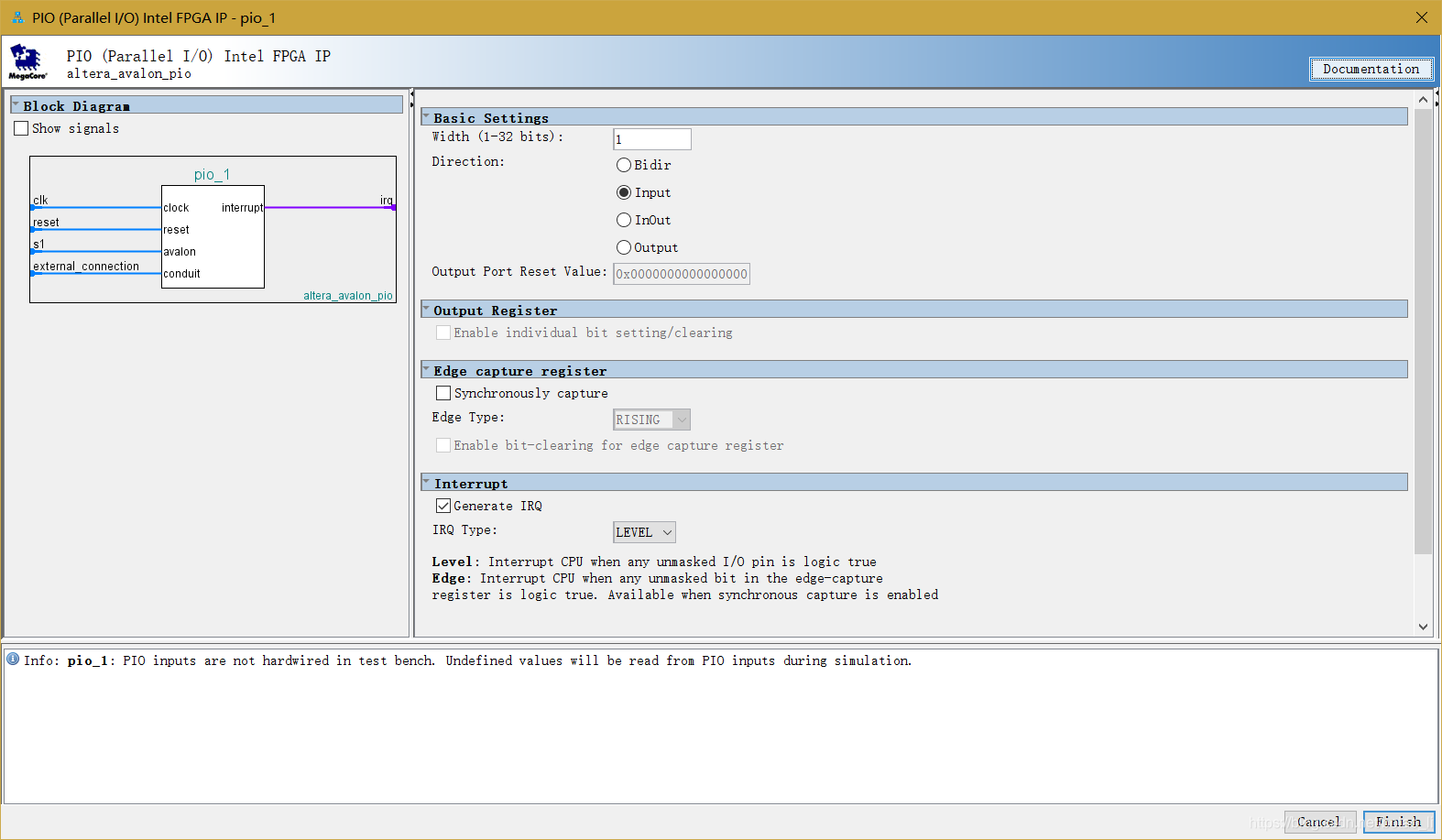This screenshot has width=1442, height=840.
Task: Click the s1 signal label
Action: point(38,245)
